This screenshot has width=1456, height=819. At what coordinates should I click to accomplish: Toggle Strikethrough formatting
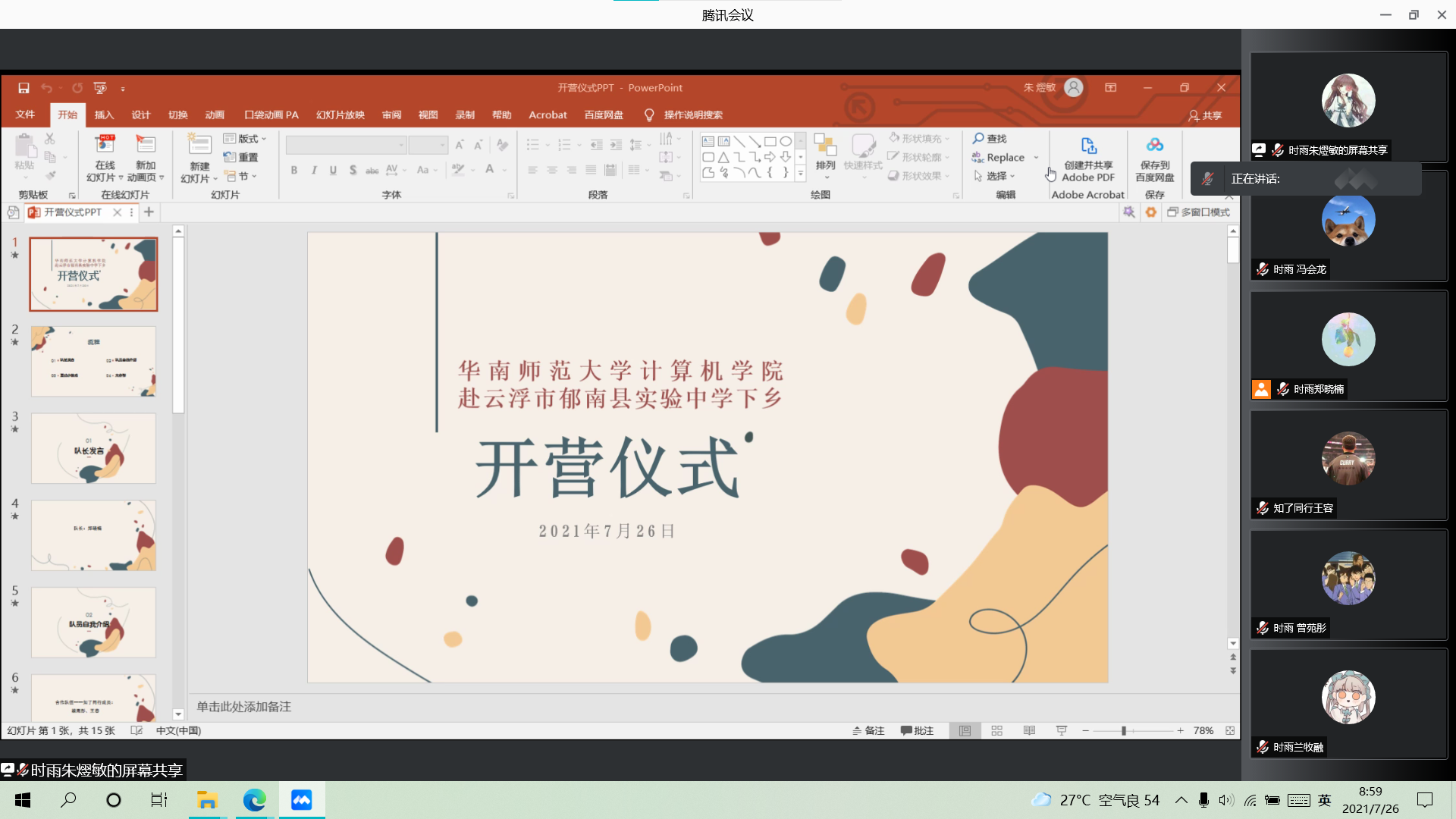click(x=372, y=170)
